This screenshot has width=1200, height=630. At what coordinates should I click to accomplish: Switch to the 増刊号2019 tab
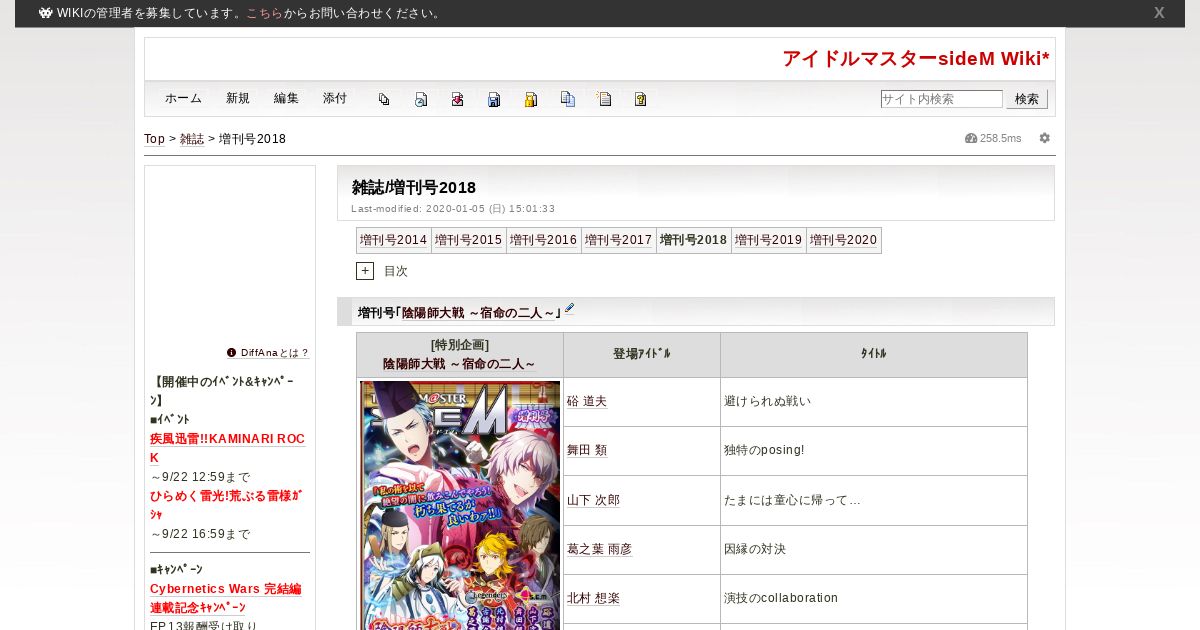click(769, 240)
